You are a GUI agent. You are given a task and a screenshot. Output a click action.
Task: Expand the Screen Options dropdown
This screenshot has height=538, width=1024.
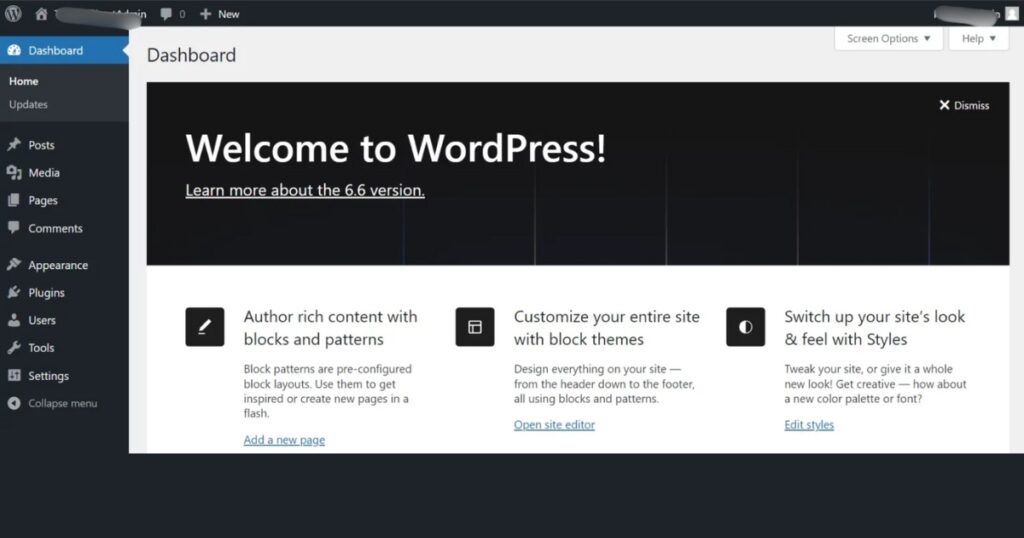pos(888,39)
